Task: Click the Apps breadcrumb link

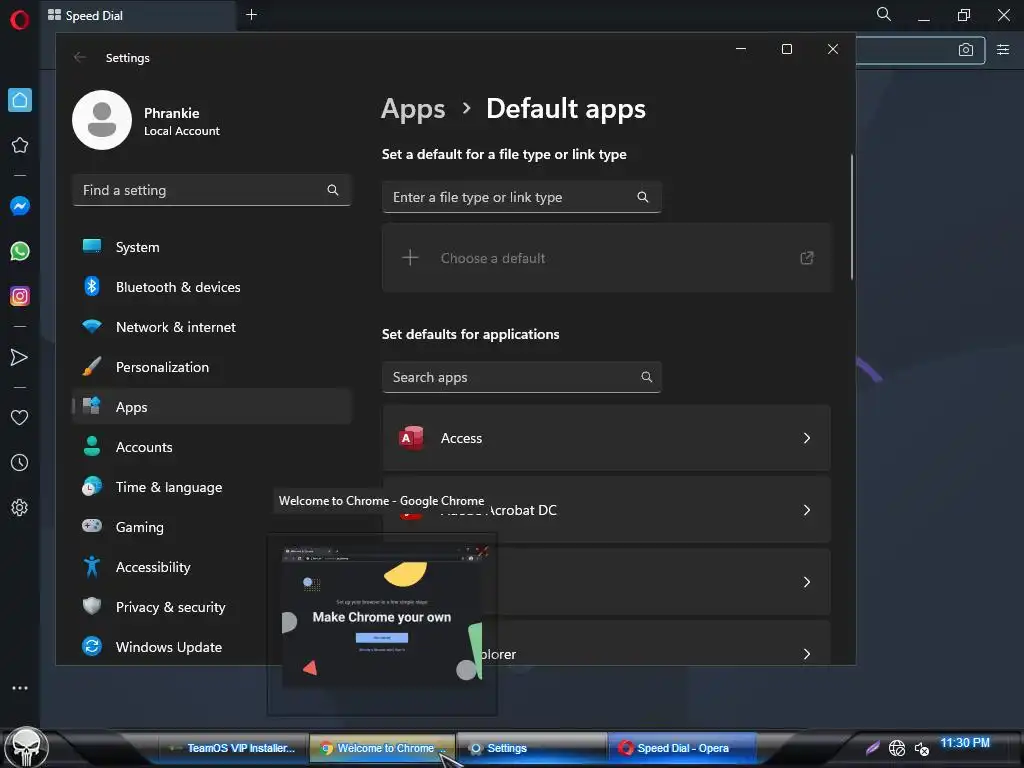Action: [x=413, y=109]
